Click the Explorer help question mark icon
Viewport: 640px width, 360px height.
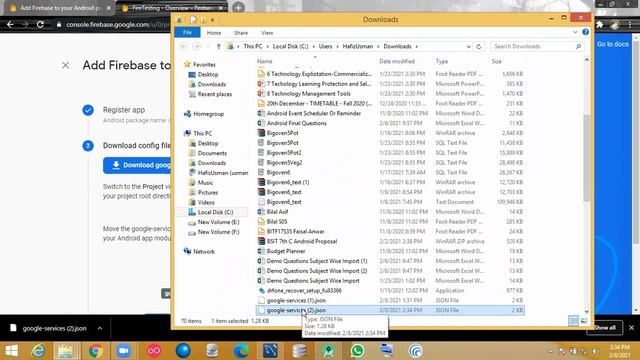585,32
